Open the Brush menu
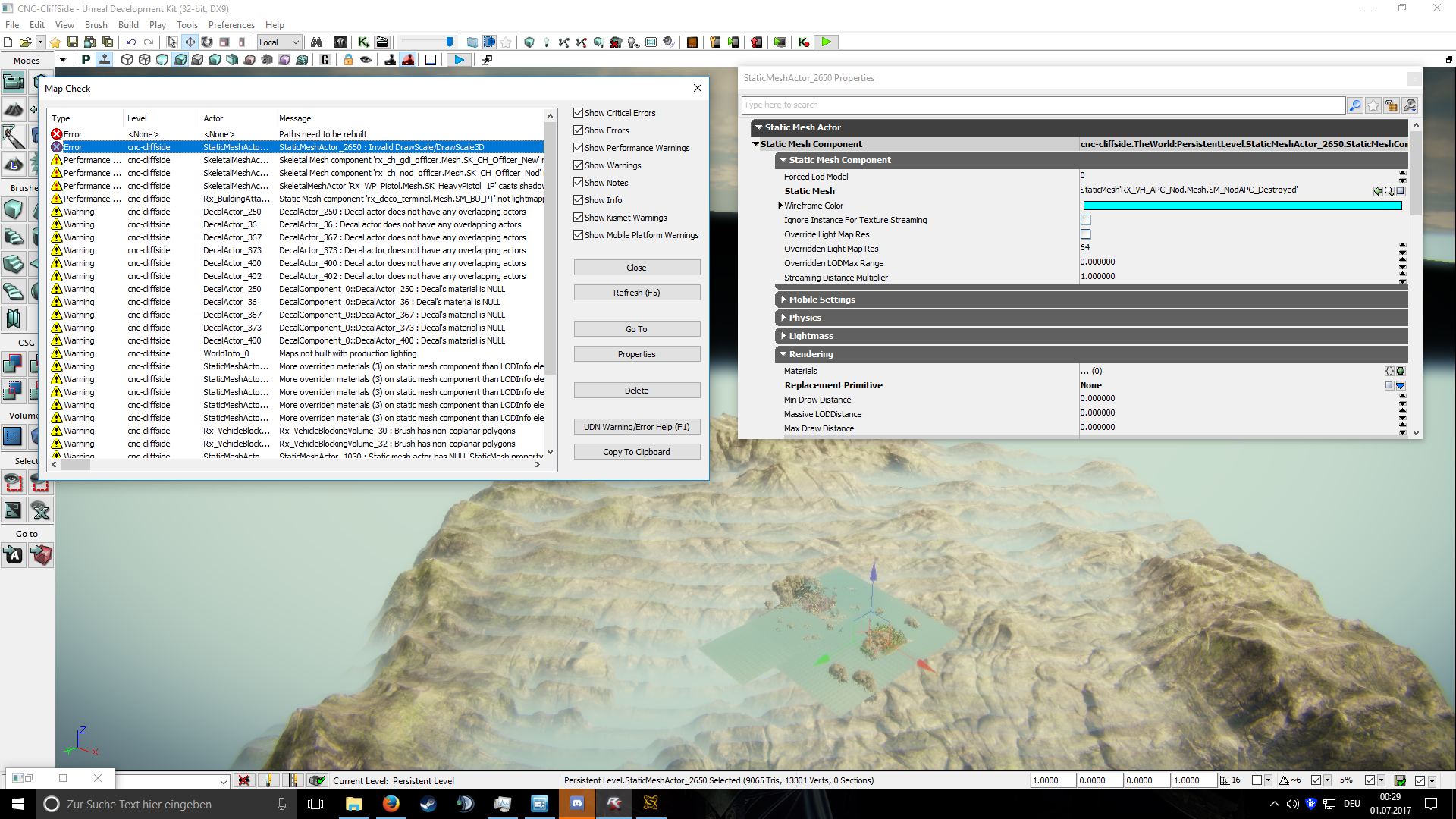Screen dimensions: 1456x819 [96, 25]
